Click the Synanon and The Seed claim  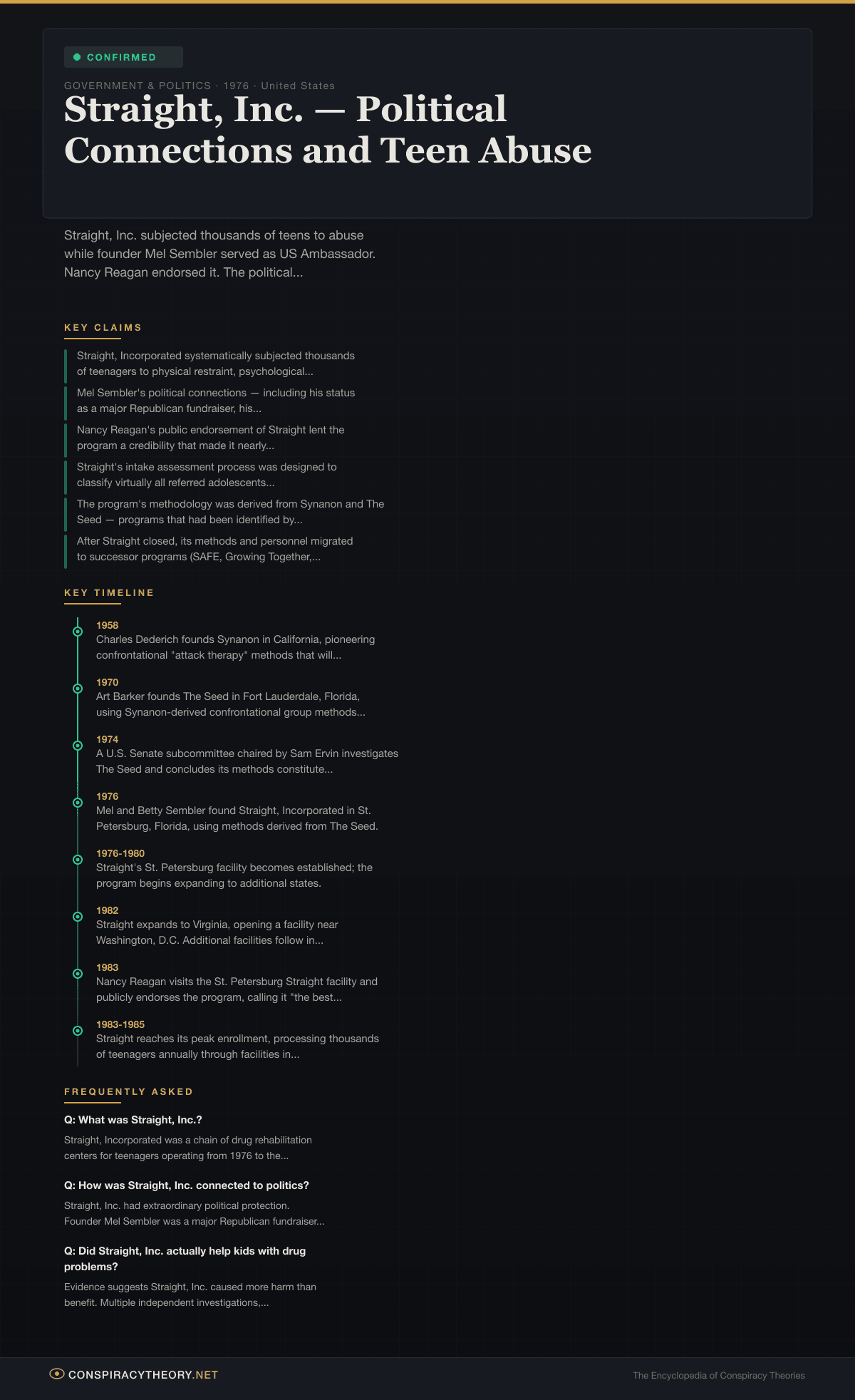[x=230, y=512]
